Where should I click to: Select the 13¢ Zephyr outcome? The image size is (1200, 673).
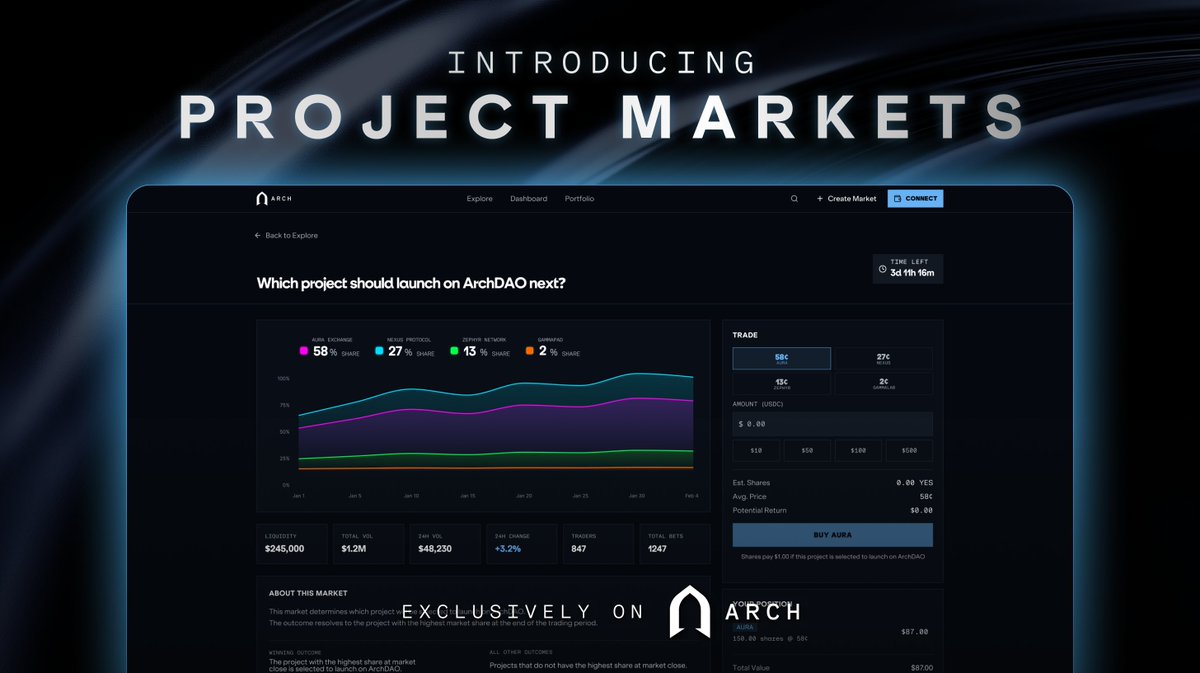coord(781,383)
